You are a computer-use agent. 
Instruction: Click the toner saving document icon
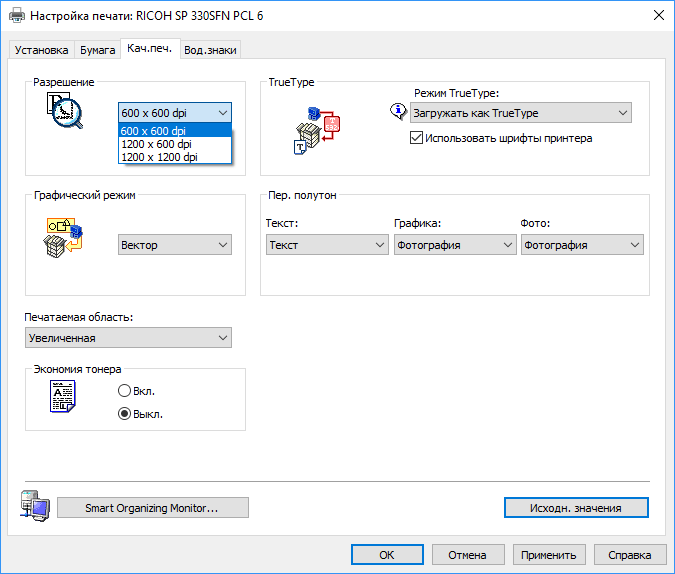64,399
